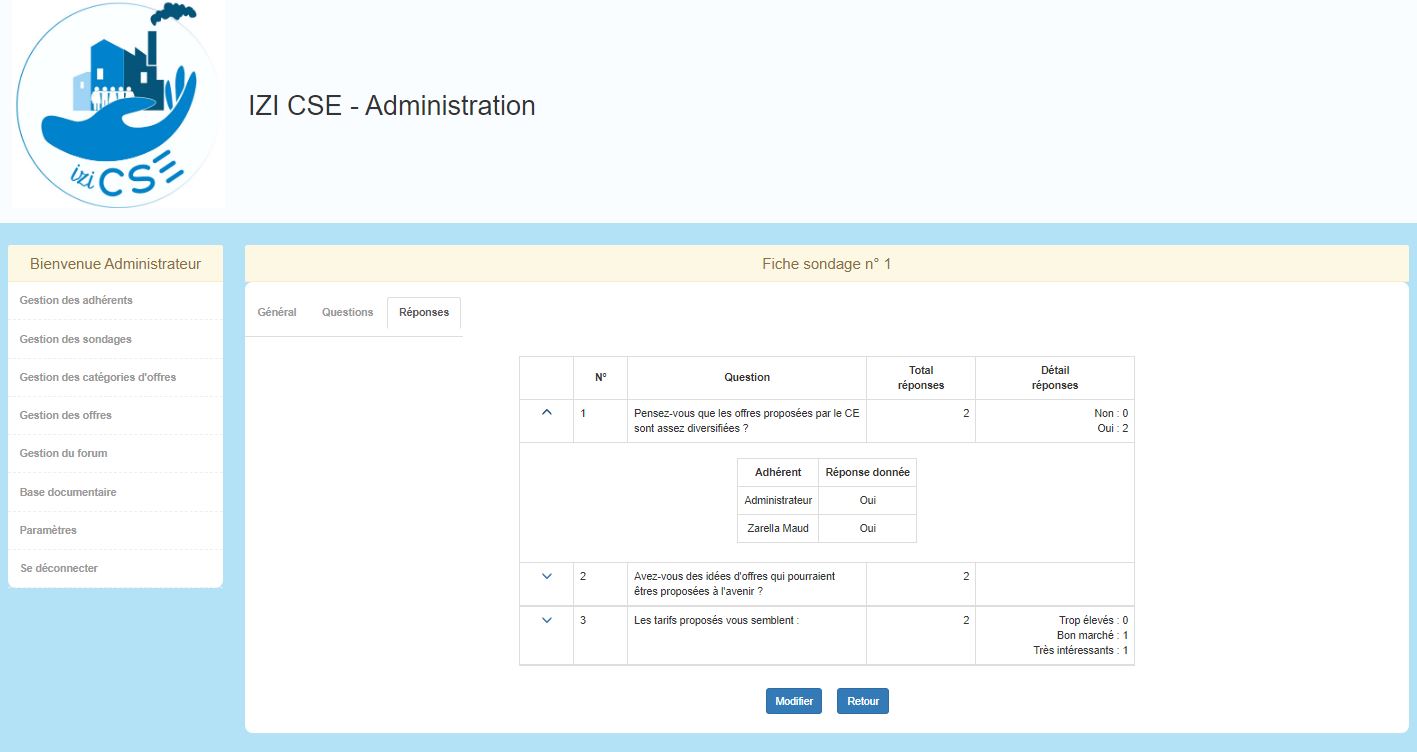Open Gestion du forum
The width and height of the screenshot is (1417, 752).
click(x=64, y=453)
